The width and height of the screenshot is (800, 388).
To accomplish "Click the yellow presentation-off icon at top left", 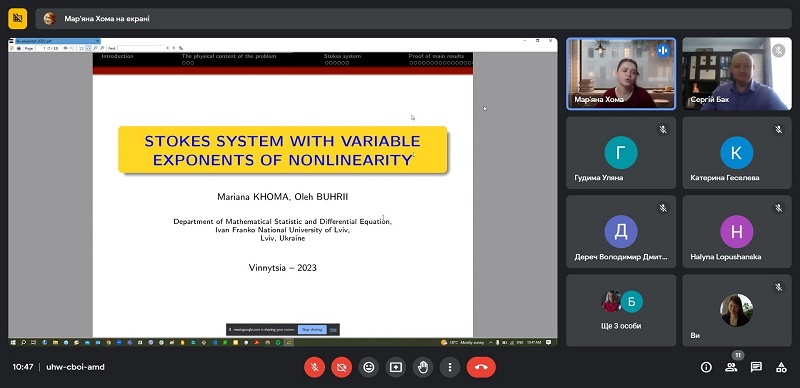I will (x=17, y=19).
